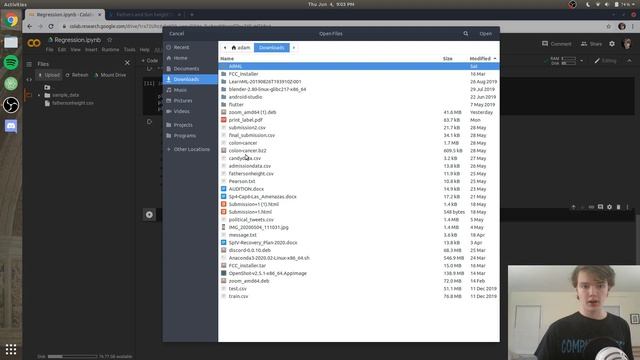The width and height of the screenshot is (640, 360).
Task: Sort files by Modified column header
Action: coord(482,59)
